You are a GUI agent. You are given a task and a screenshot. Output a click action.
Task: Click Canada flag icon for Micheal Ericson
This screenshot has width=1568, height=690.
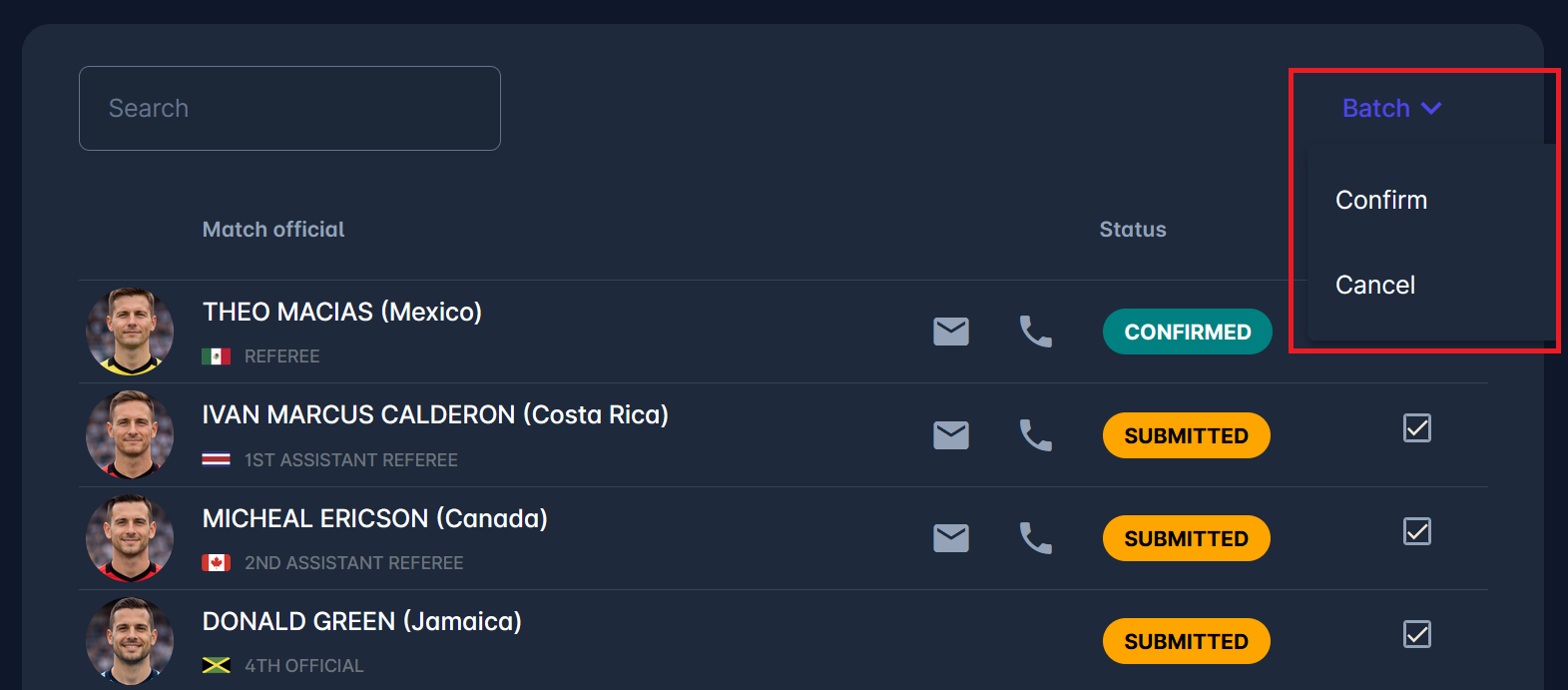coord(216,563)
